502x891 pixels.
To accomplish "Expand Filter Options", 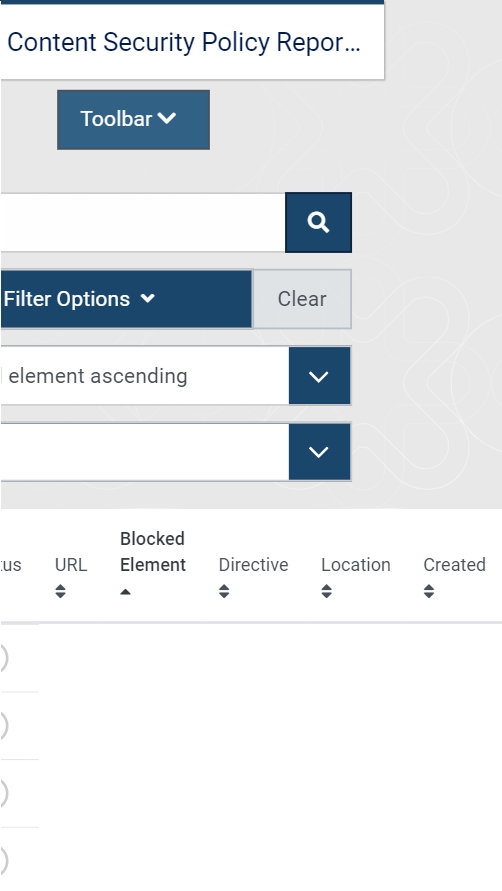I will point(126,299).
